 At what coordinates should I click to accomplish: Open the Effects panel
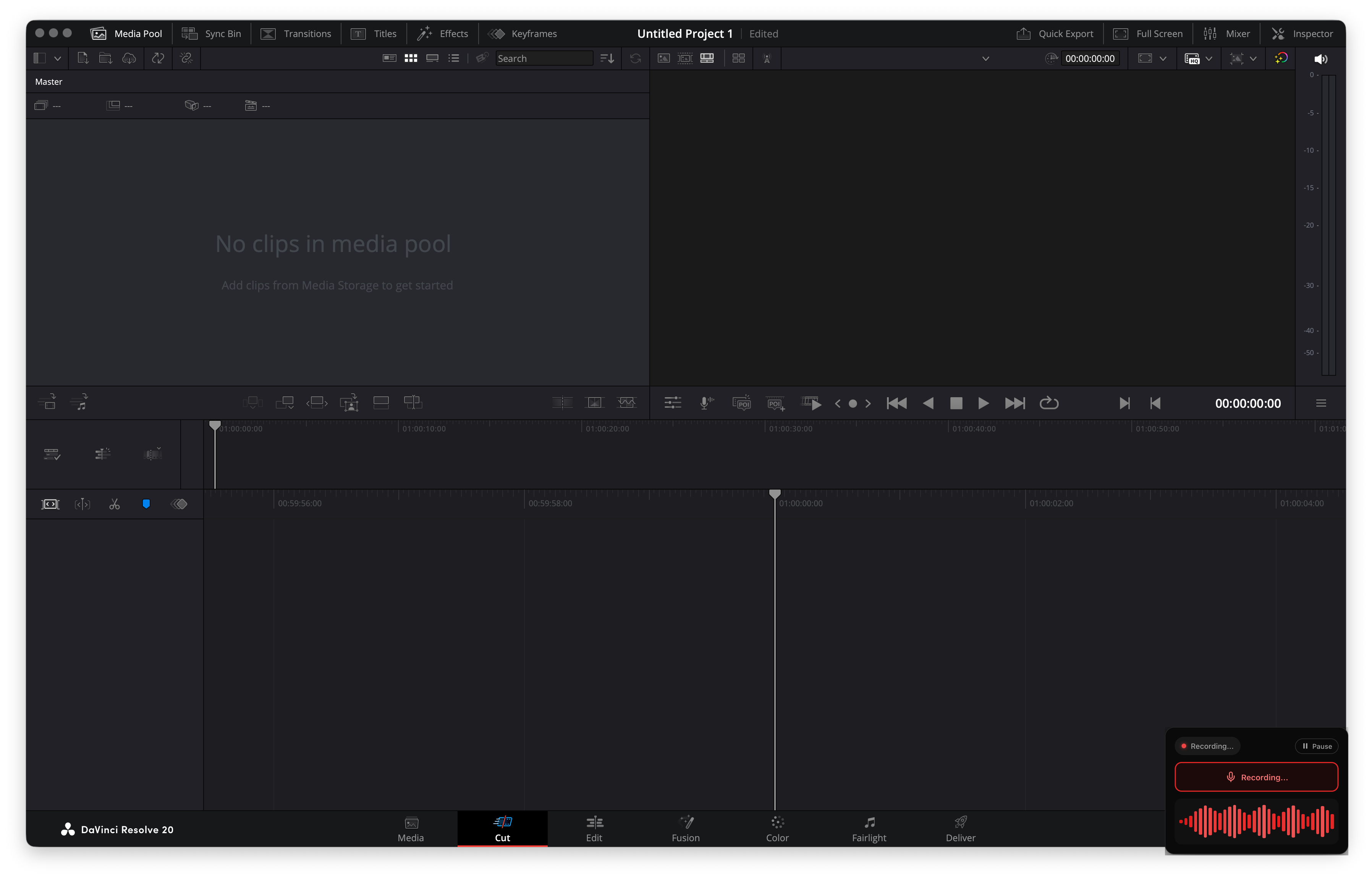point(442,33)
